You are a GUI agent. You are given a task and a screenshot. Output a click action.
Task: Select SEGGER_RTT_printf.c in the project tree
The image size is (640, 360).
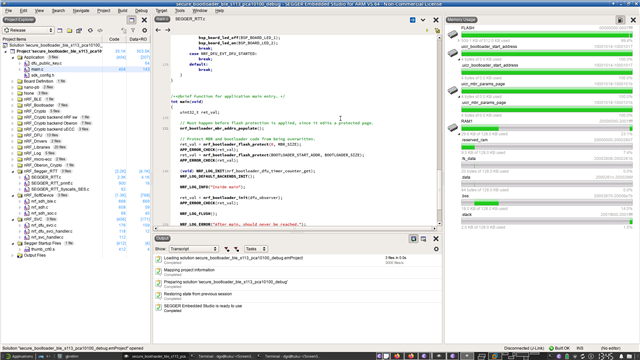coord(52,183)
